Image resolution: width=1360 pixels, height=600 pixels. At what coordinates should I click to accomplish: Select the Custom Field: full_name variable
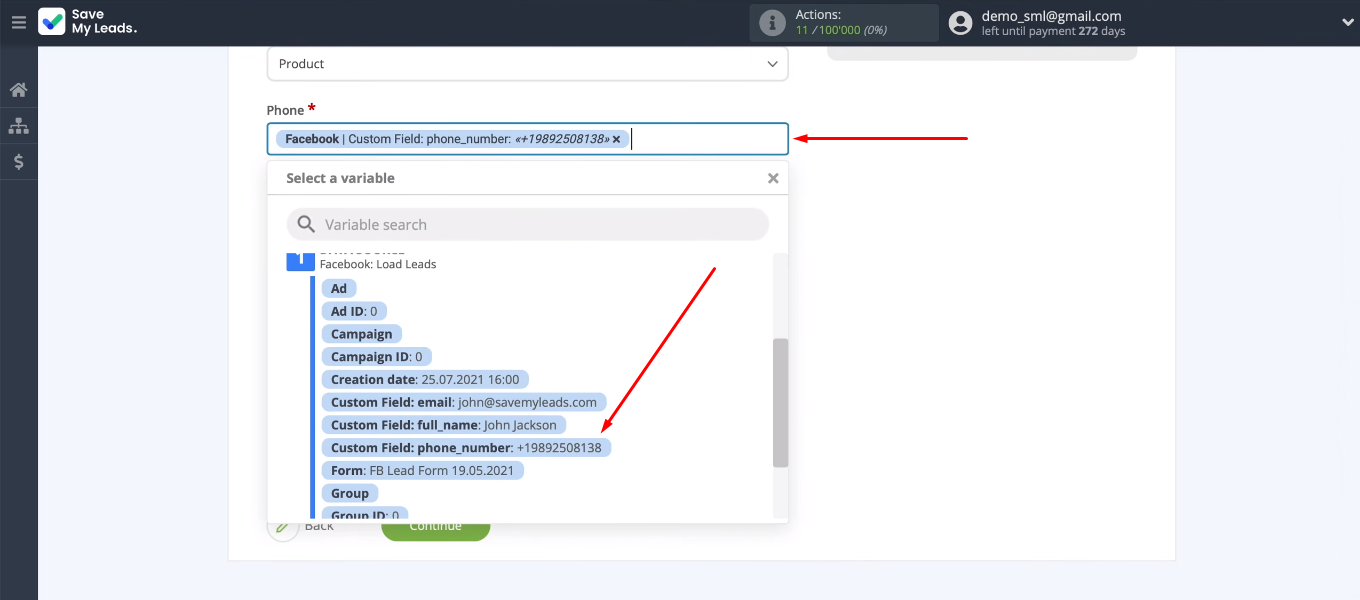(443, 425)
